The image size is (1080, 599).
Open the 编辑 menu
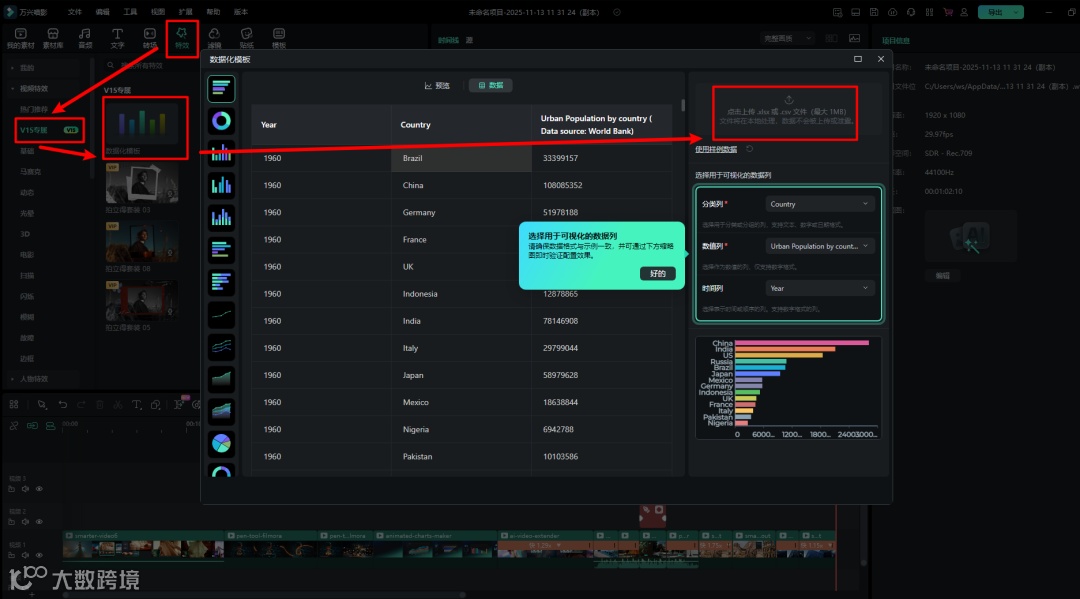point(102,12)
